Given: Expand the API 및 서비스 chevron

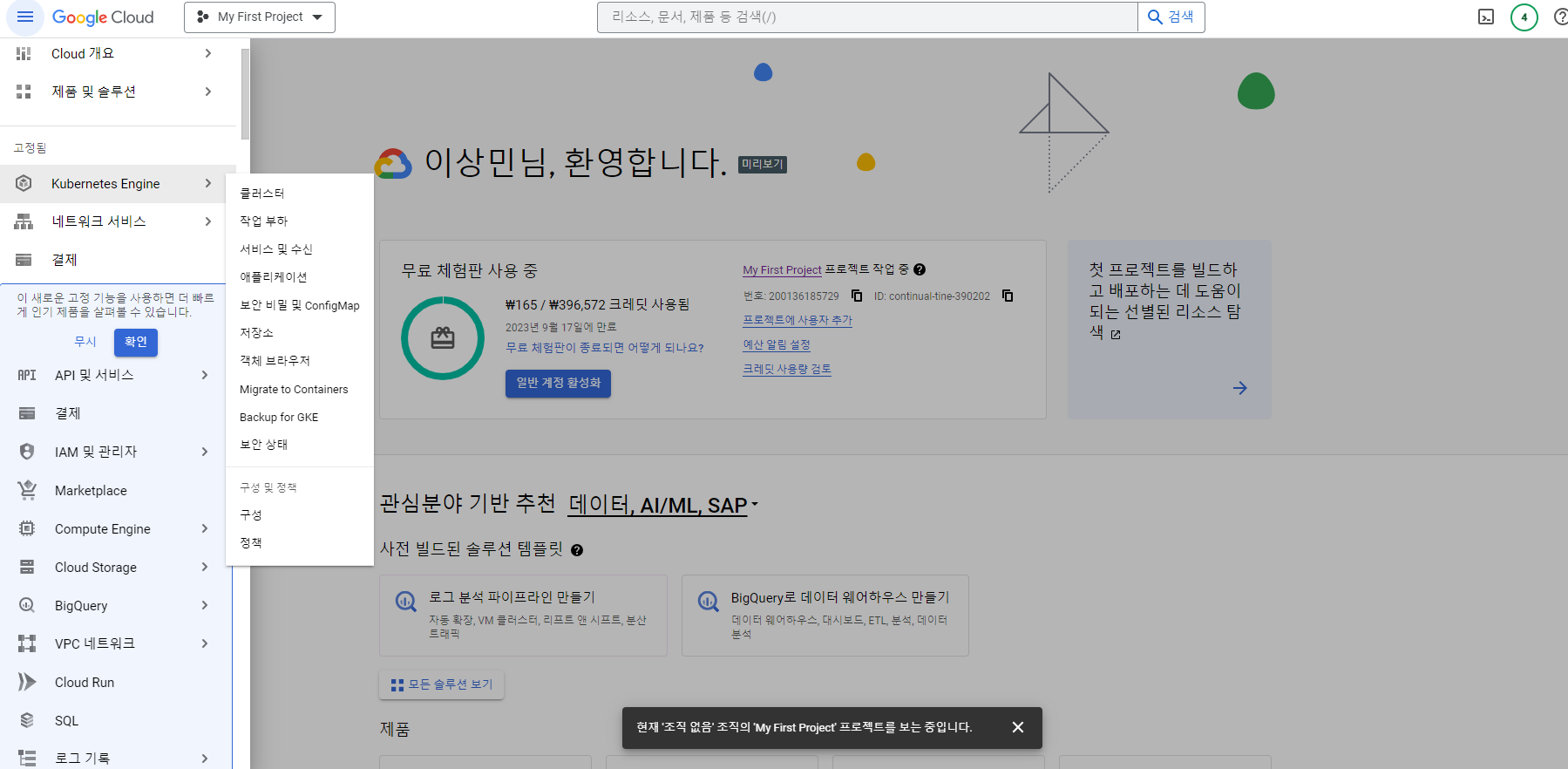Looking at the screenshot, I should 205,375.
